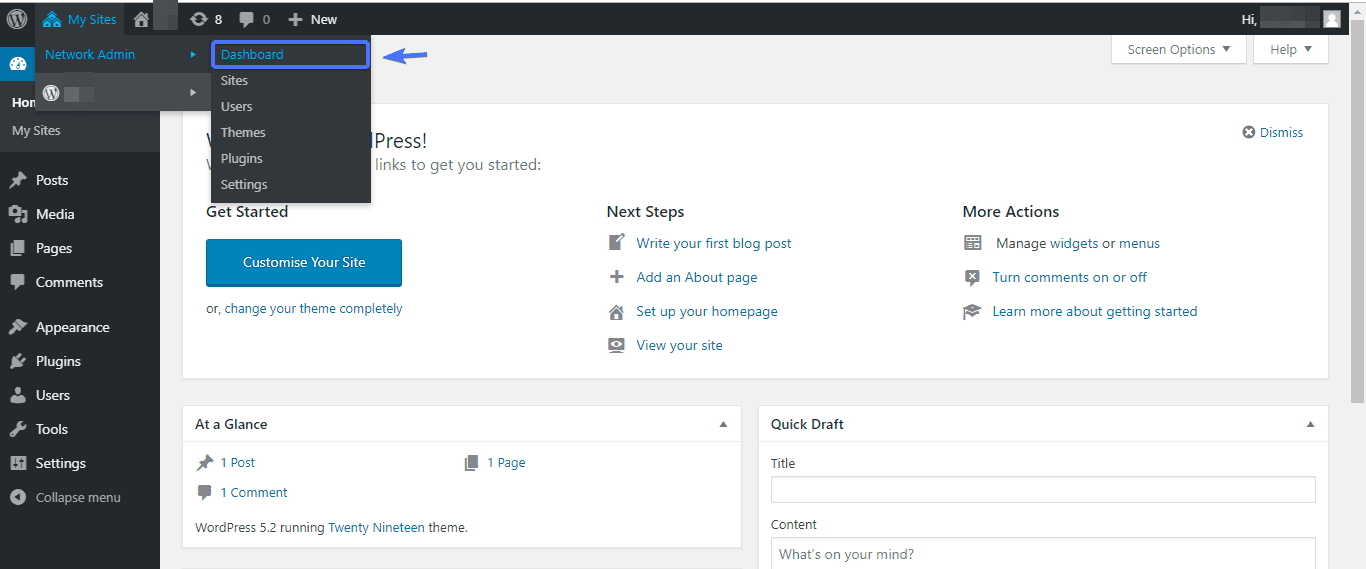Choose Plugins from Network Admin flyout
This screenshot has width=1366, height=569.
(242, 158)
